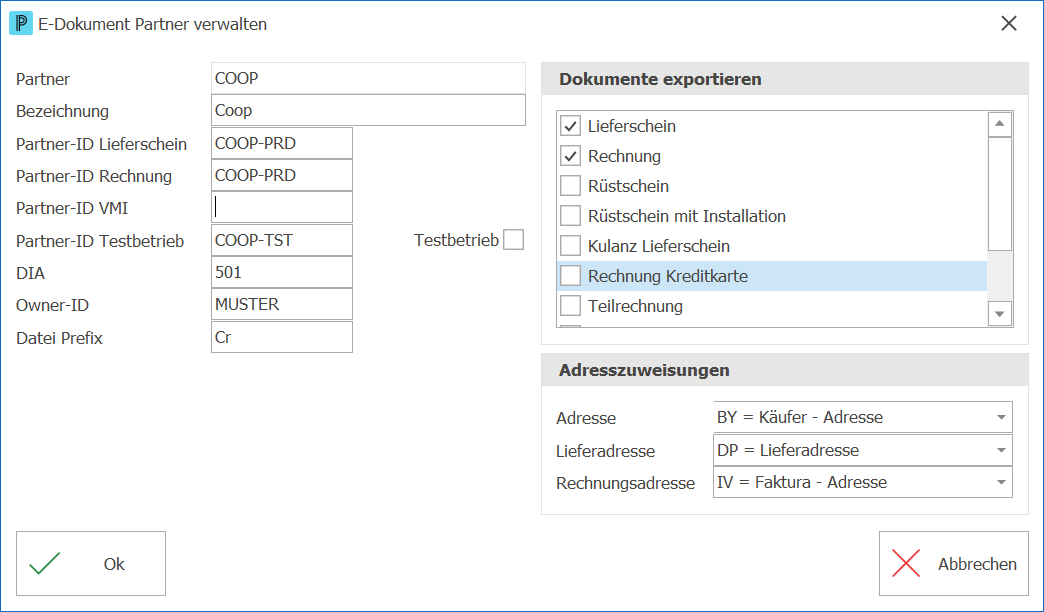Enable the Testbetrieb checkbox

[x=513, y=240]
